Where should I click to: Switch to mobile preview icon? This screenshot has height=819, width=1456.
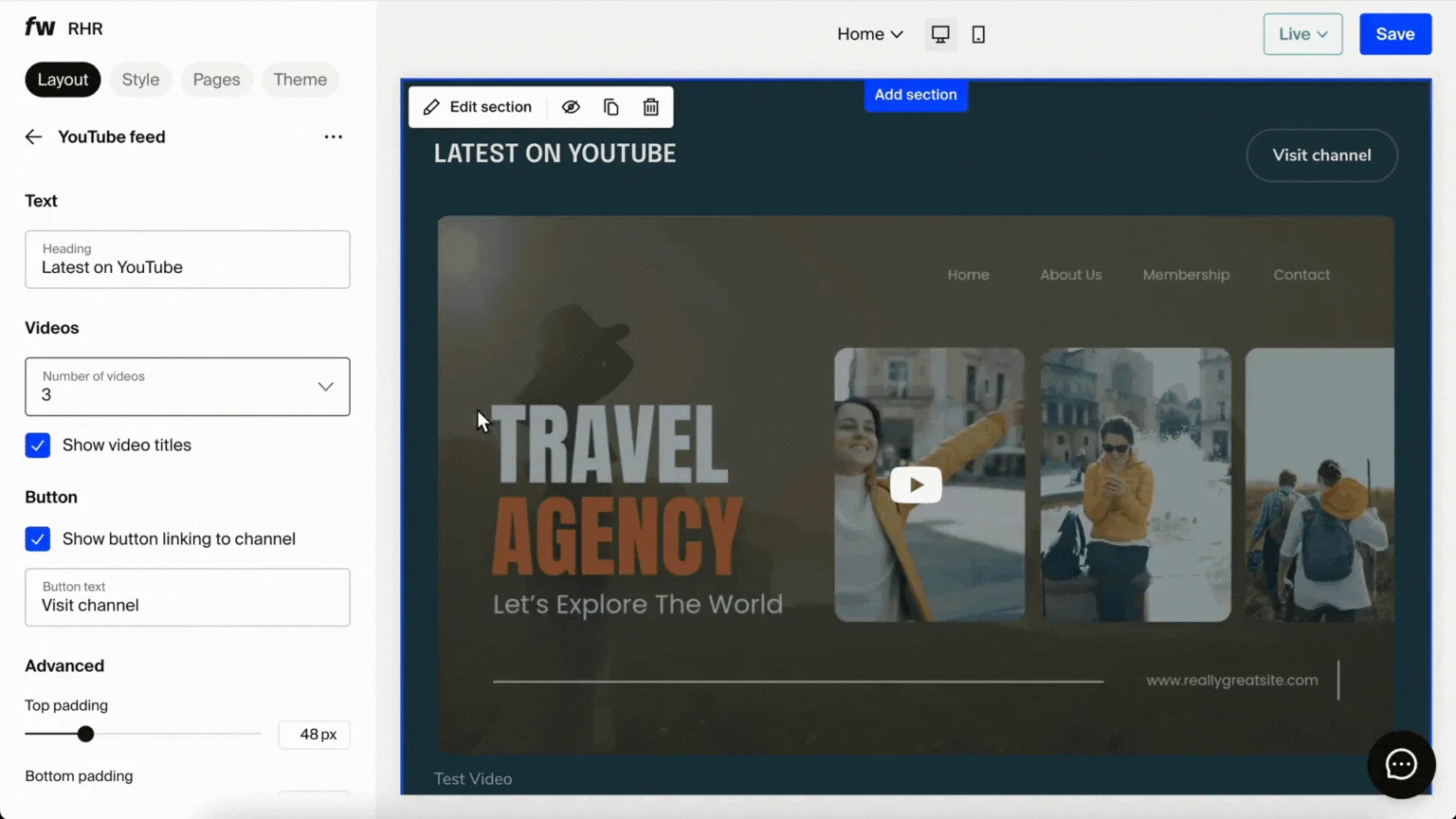tap(978, 34)
